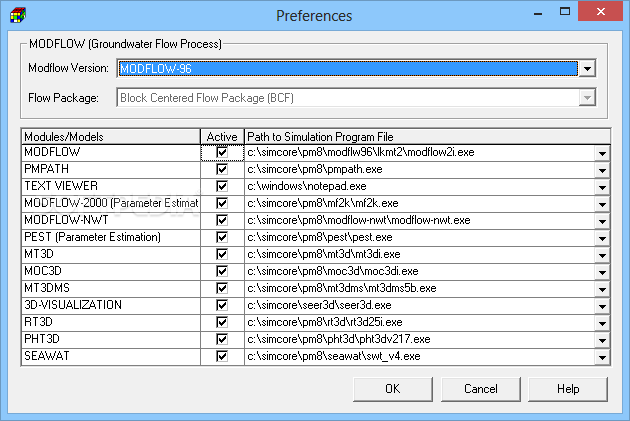Click the mf2k.exe path text

323,203
